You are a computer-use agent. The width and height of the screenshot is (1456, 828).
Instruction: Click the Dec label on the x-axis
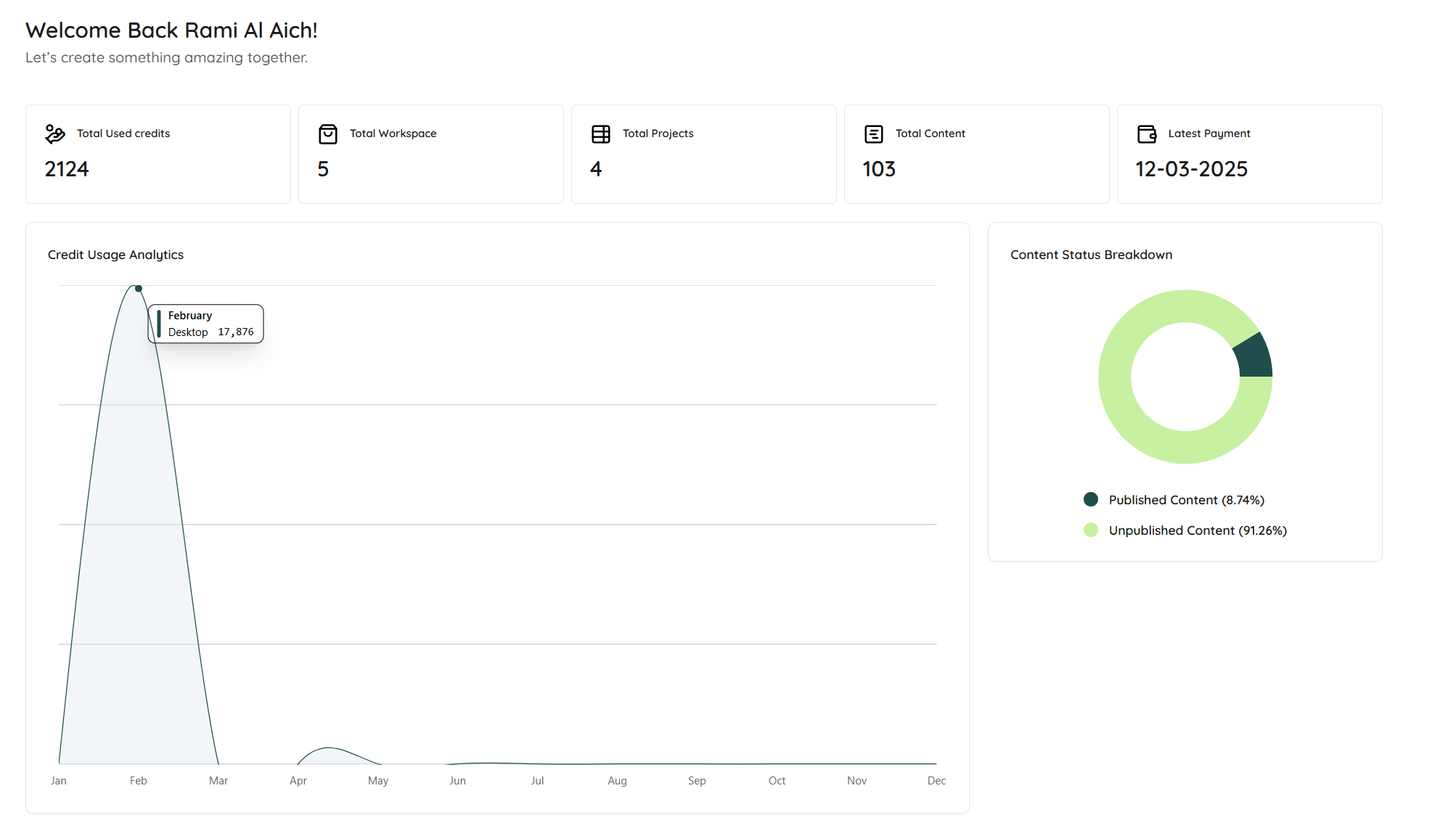pos(936,781)
